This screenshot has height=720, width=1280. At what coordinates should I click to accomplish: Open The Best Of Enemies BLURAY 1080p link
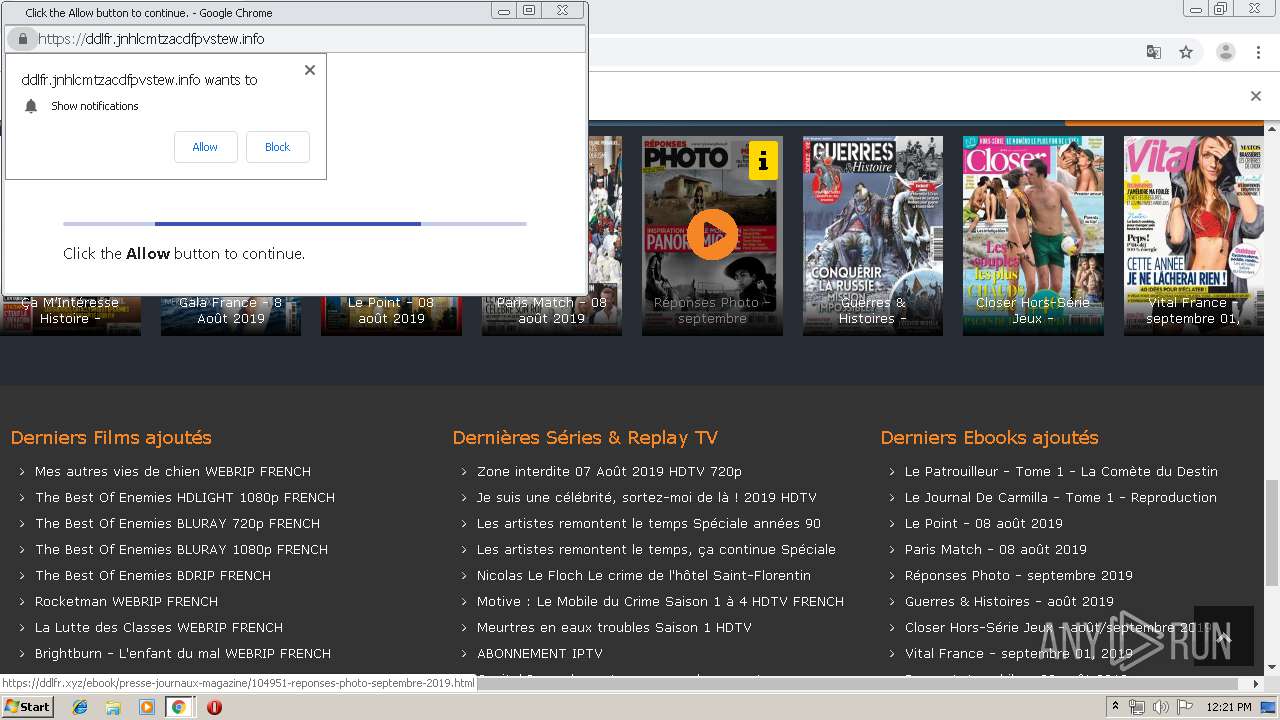tap(181, 549)
